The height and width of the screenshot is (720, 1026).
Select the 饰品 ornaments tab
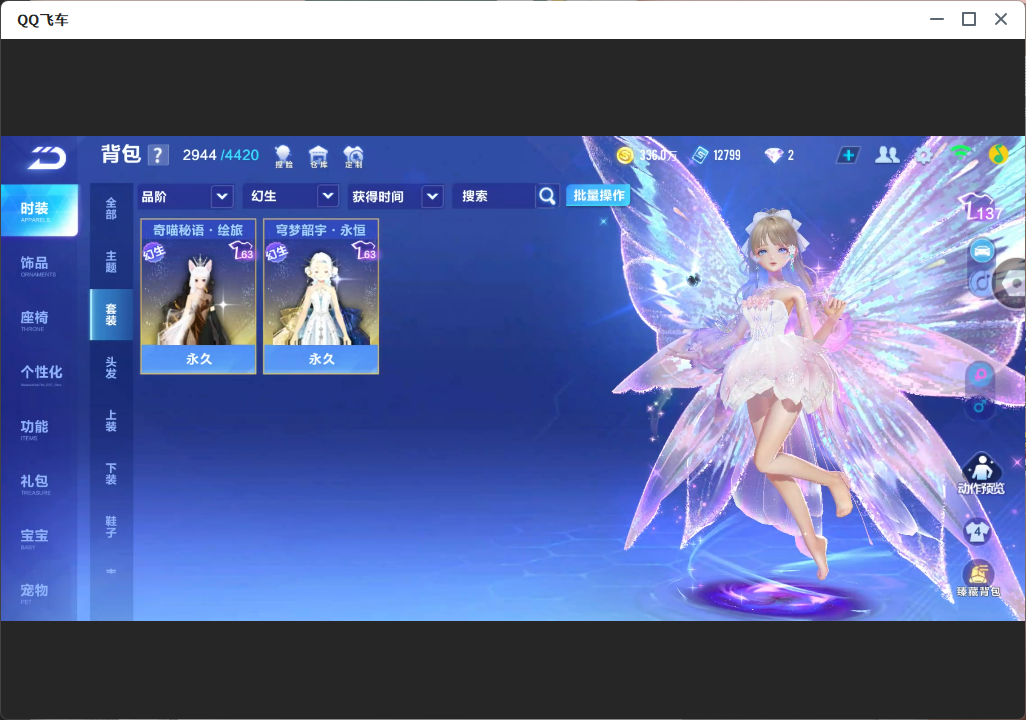(39, 265)
